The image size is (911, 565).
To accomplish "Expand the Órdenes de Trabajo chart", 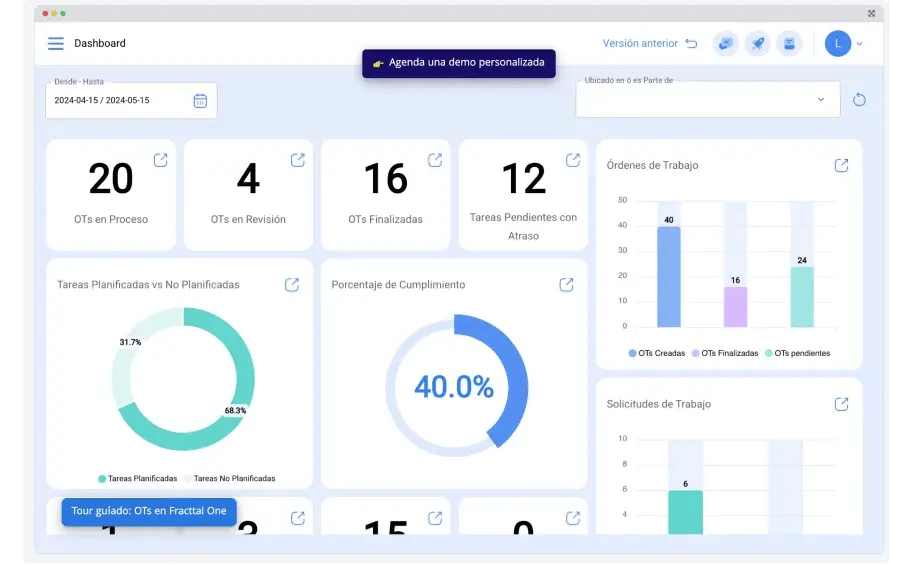I will (x=841, y=165).
